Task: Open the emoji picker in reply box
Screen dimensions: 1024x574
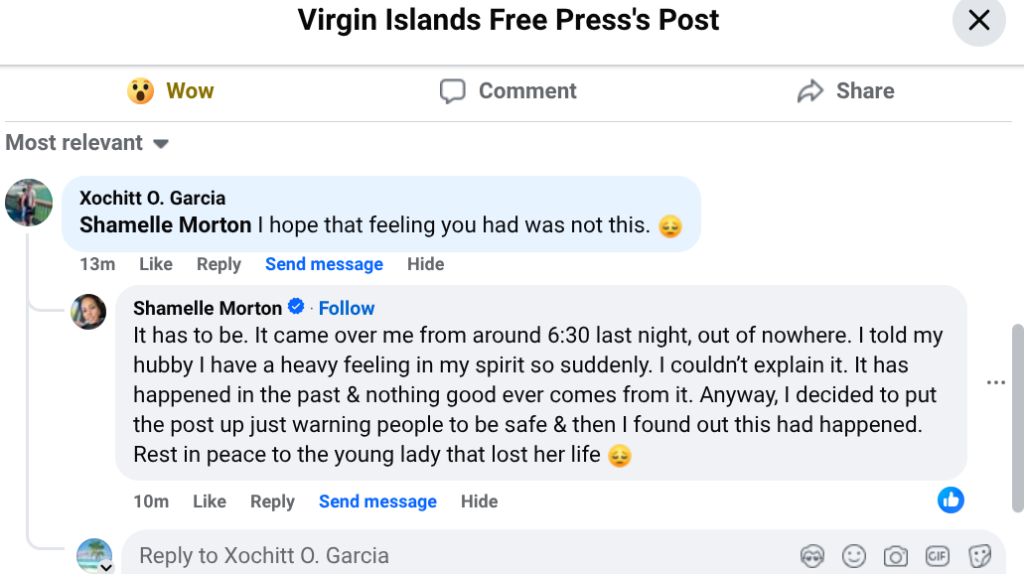Action: pyautogui.click(x=854, y=556)
